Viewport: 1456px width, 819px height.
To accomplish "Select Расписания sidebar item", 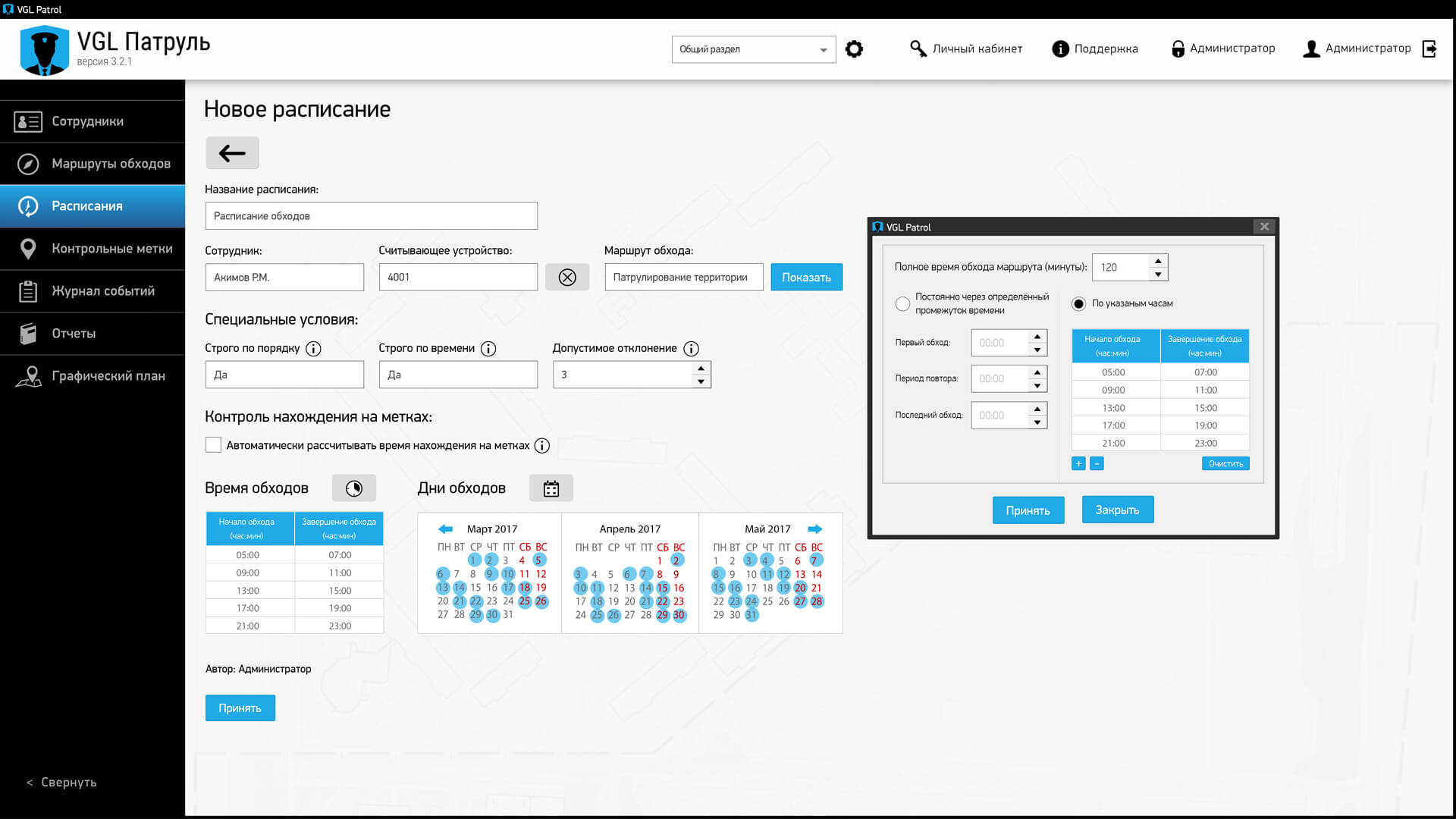I will click(93, 206).
